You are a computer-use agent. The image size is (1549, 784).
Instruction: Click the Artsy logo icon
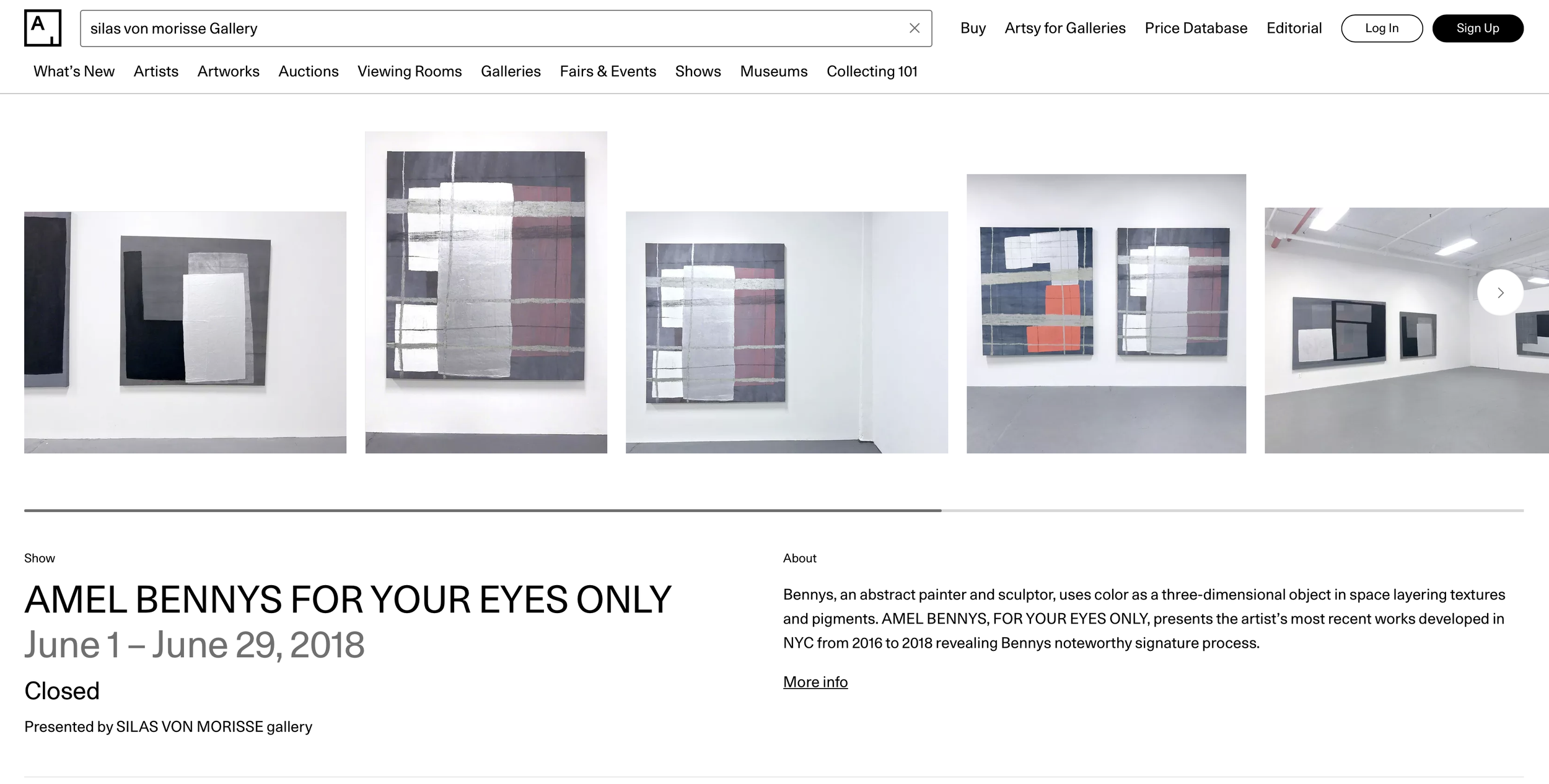pos(43,28)
